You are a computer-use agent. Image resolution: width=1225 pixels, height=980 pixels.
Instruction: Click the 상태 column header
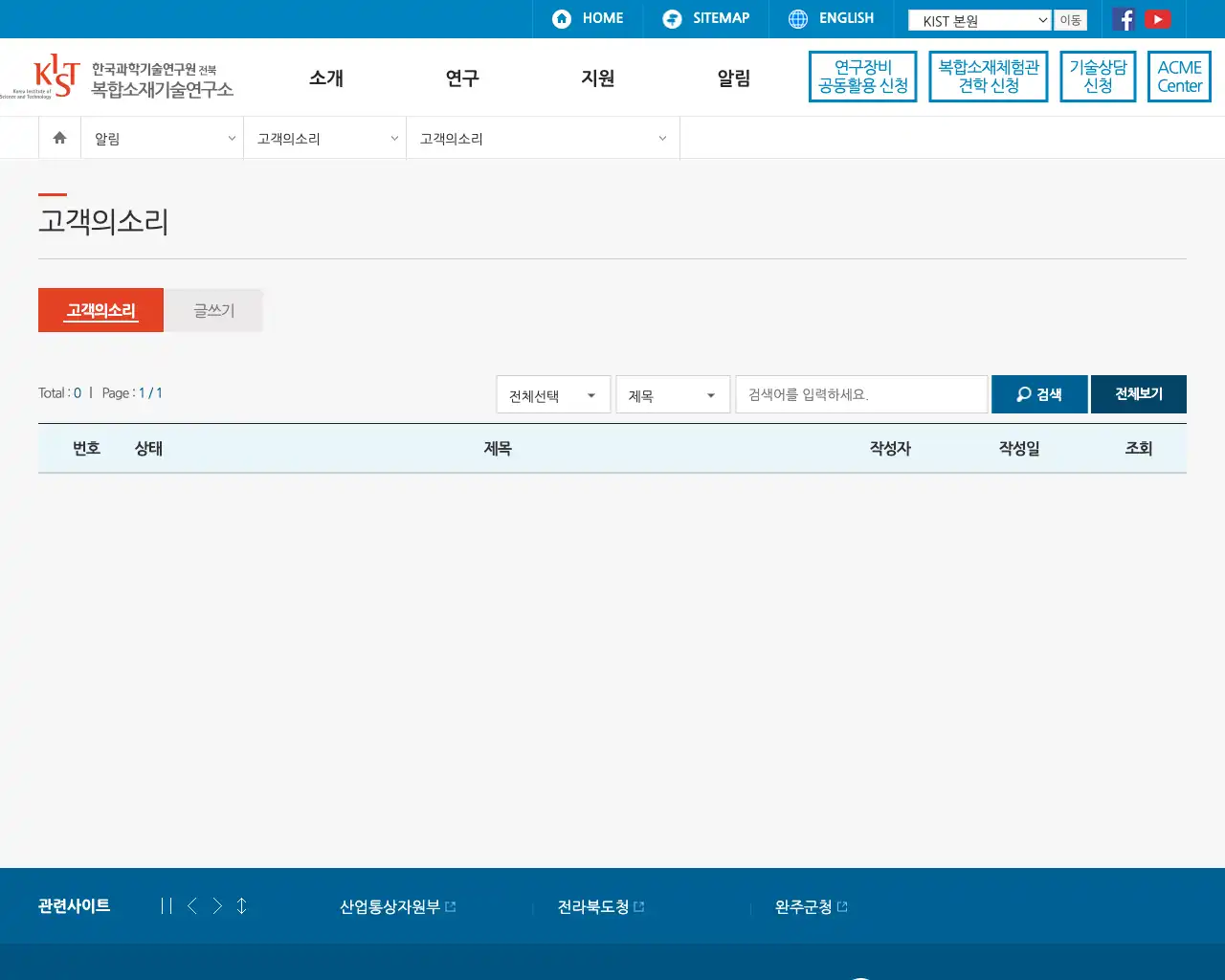click(x=148, y=448)
